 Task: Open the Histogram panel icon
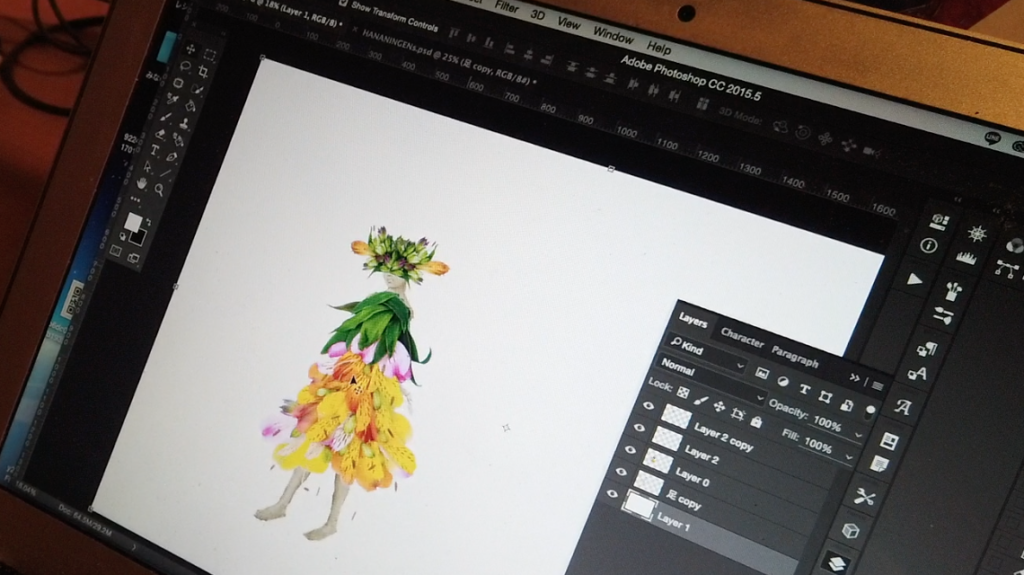pos(967,259)
